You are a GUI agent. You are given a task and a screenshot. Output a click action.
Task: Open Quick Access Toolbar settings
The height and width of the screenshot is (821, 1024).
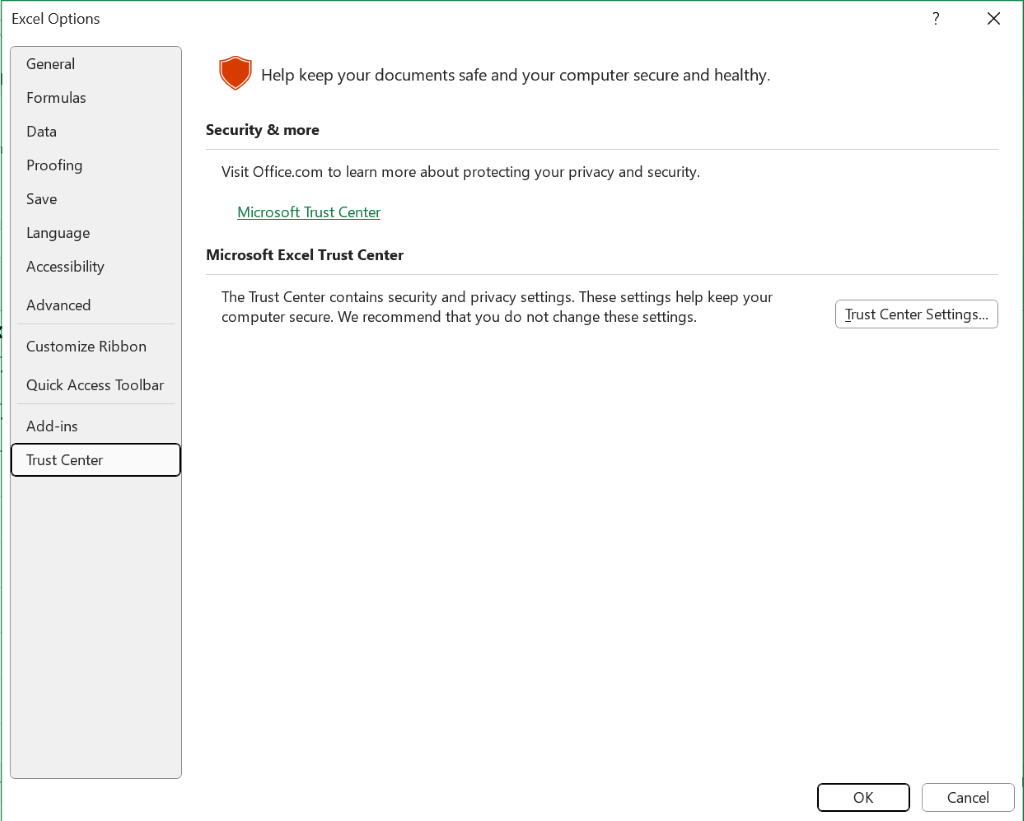point(95,385)
